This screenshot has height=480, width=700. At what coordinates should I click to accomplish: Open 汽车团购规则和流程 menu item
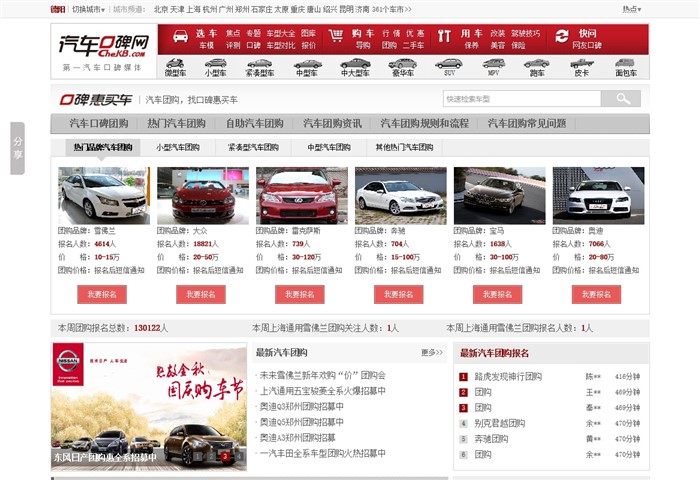pyautogui.click(x=425, y=124)
